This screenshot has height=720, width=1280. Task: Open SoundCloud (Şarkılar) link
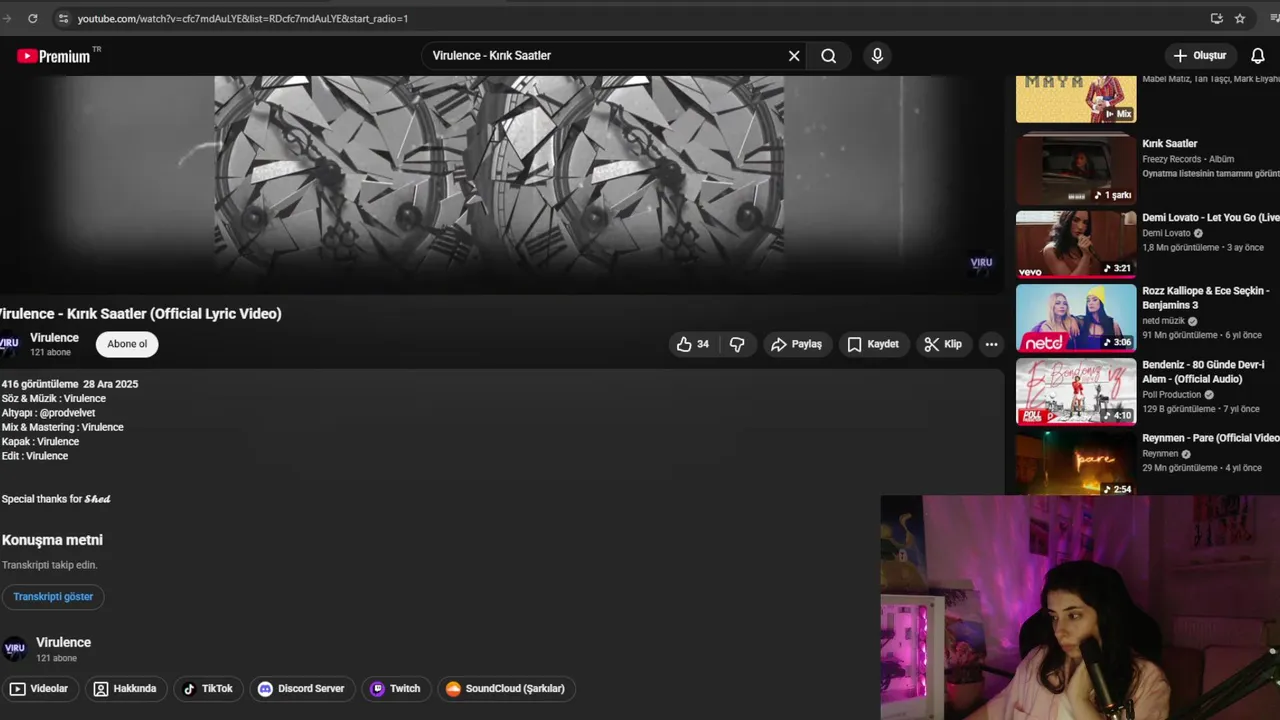(506, 689)
